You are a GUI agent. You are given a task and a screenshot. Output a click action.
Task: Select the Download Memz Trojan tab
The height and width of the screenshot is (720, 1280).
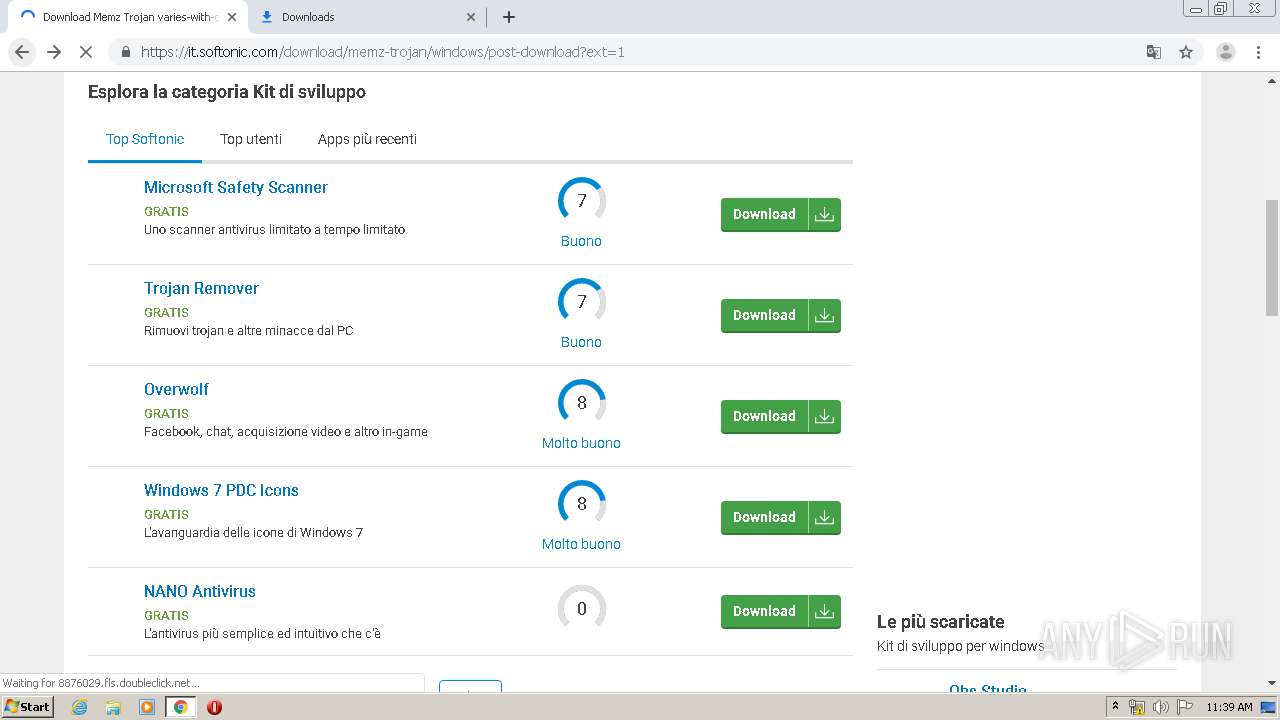click(x=127, y=17)
